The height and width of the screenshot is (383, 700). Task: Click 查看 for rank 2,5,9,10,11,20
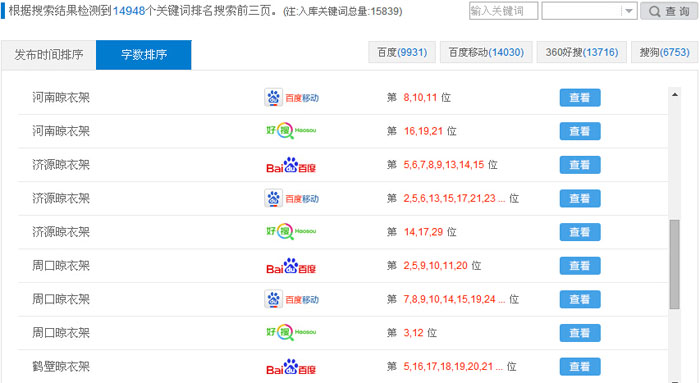(x=580, y=266)
